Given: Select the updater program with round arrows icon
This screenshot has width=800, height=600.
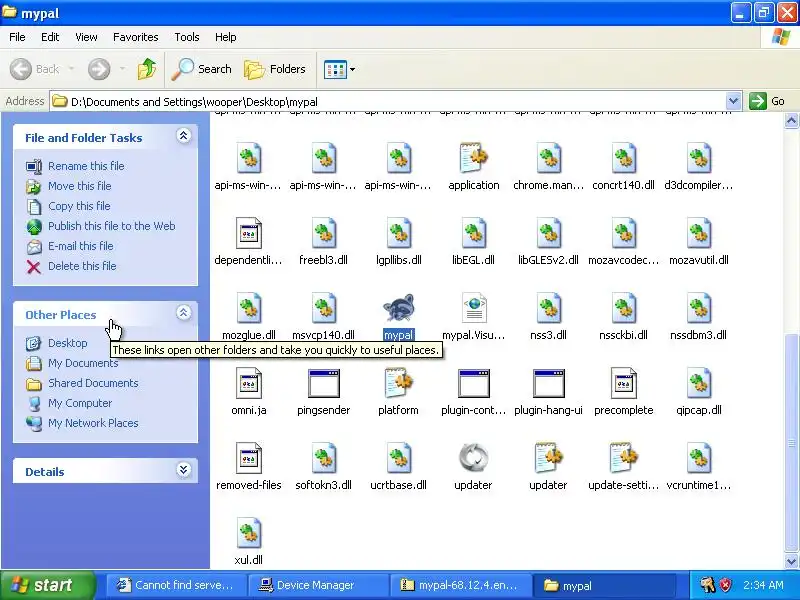Looking at the screenshot, I should point(473,458).
